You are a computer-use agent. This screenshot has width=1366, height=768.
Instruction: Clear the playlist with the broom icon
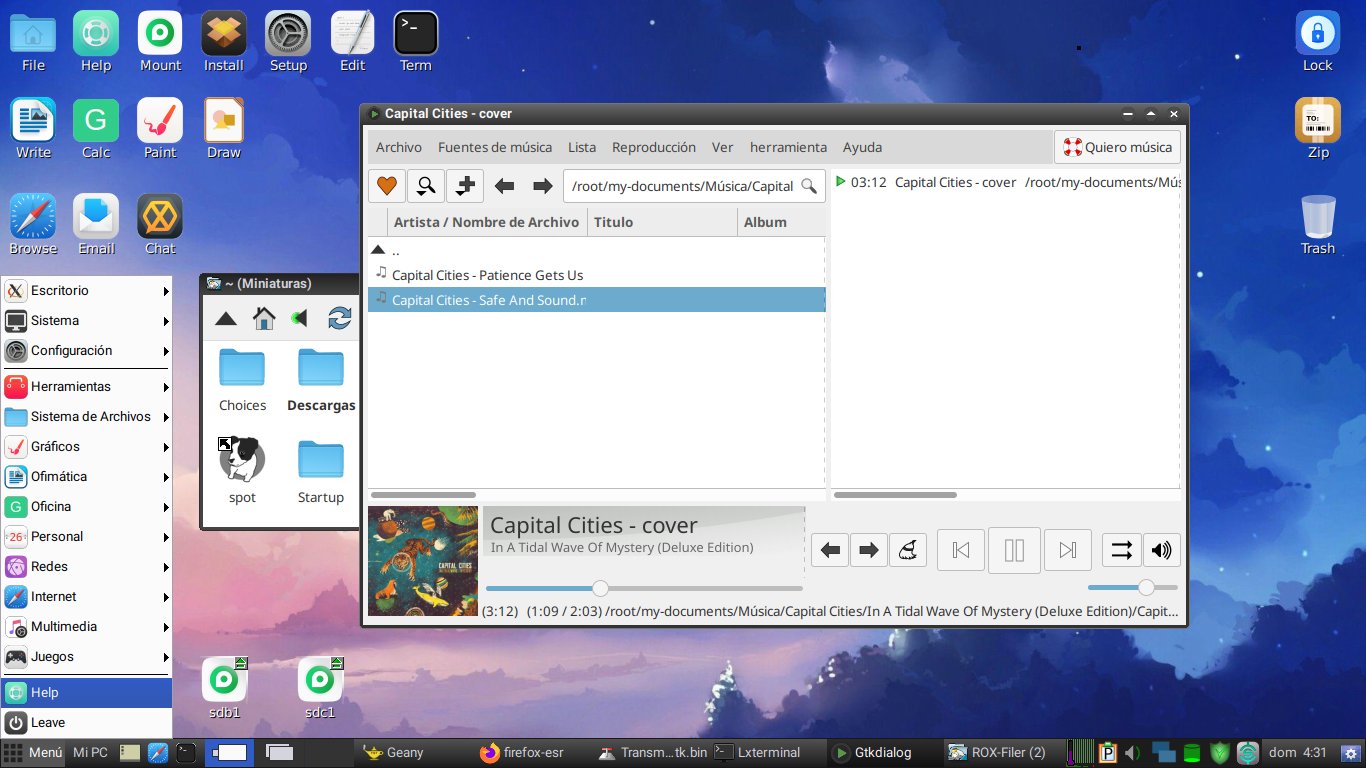(x=908, y=550)
